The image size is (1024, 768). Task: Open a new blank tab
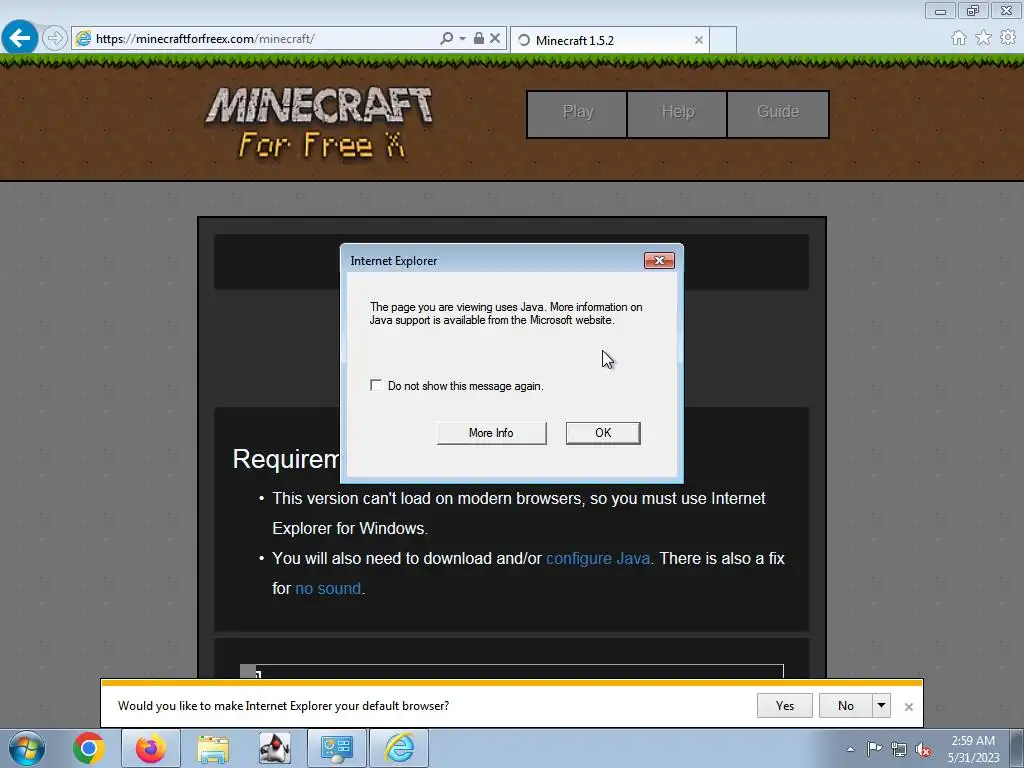coord(723,40)
